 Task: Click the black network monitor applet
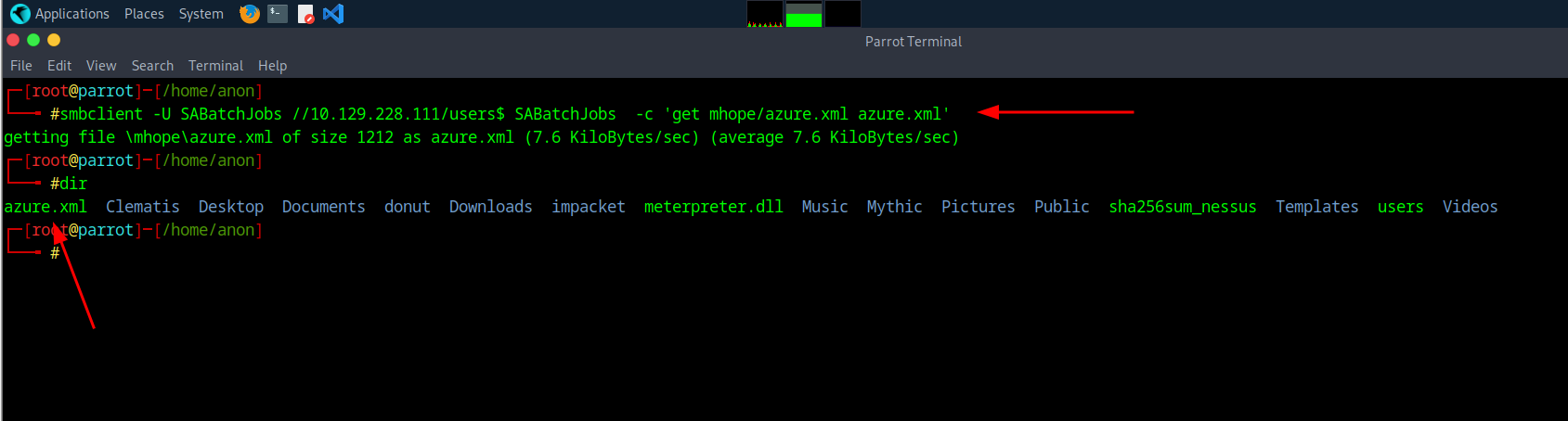pos(843,14)
